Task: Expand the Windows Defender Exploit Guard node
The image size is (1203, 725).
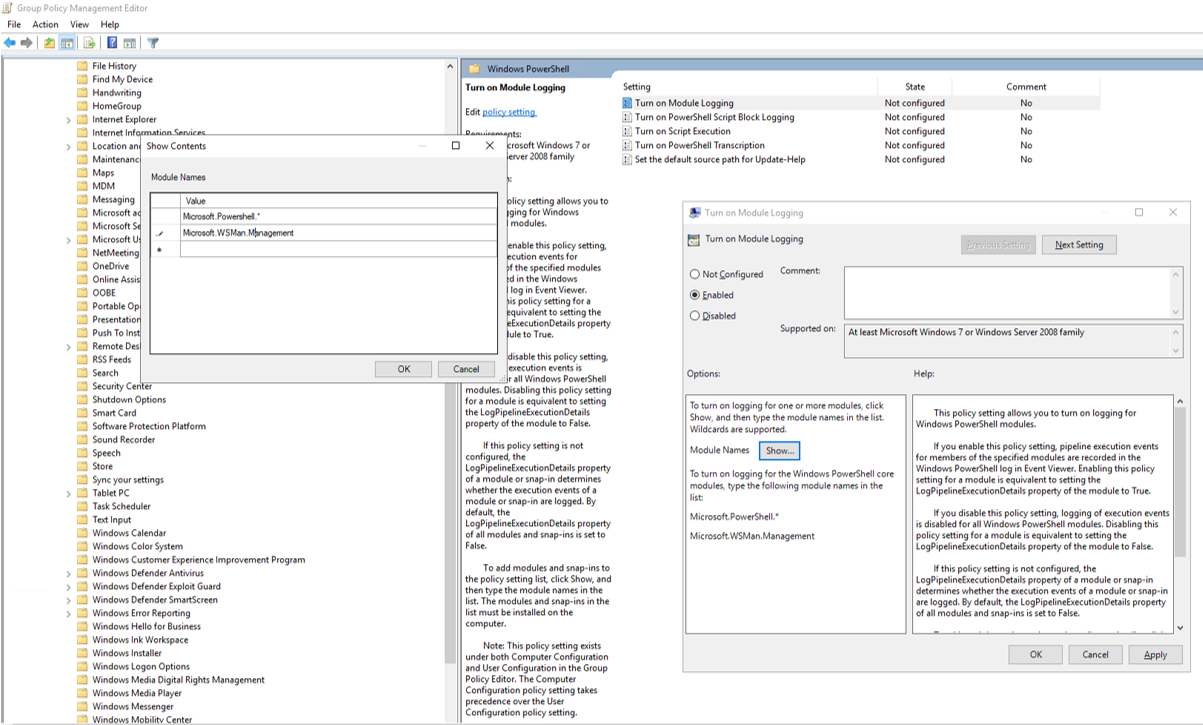Action: coord(69,586)
